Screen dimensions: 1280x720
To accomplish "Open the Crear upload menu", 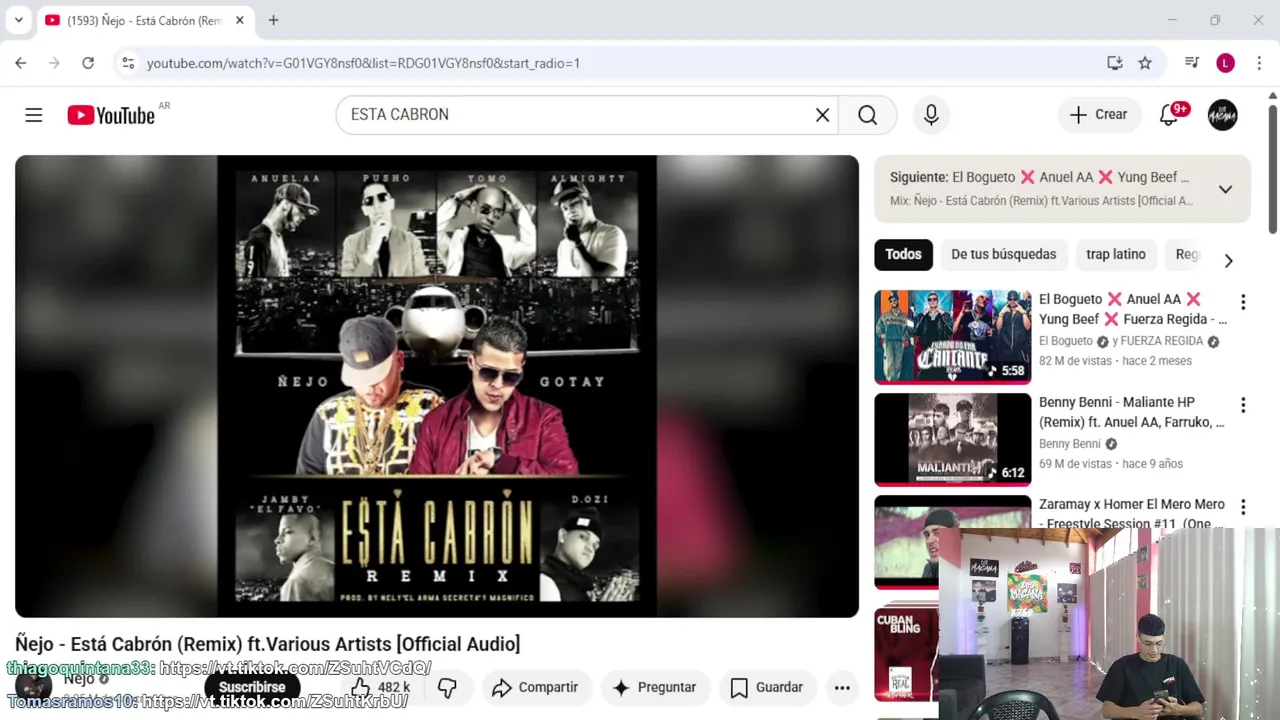I will tap(1098, 115).
